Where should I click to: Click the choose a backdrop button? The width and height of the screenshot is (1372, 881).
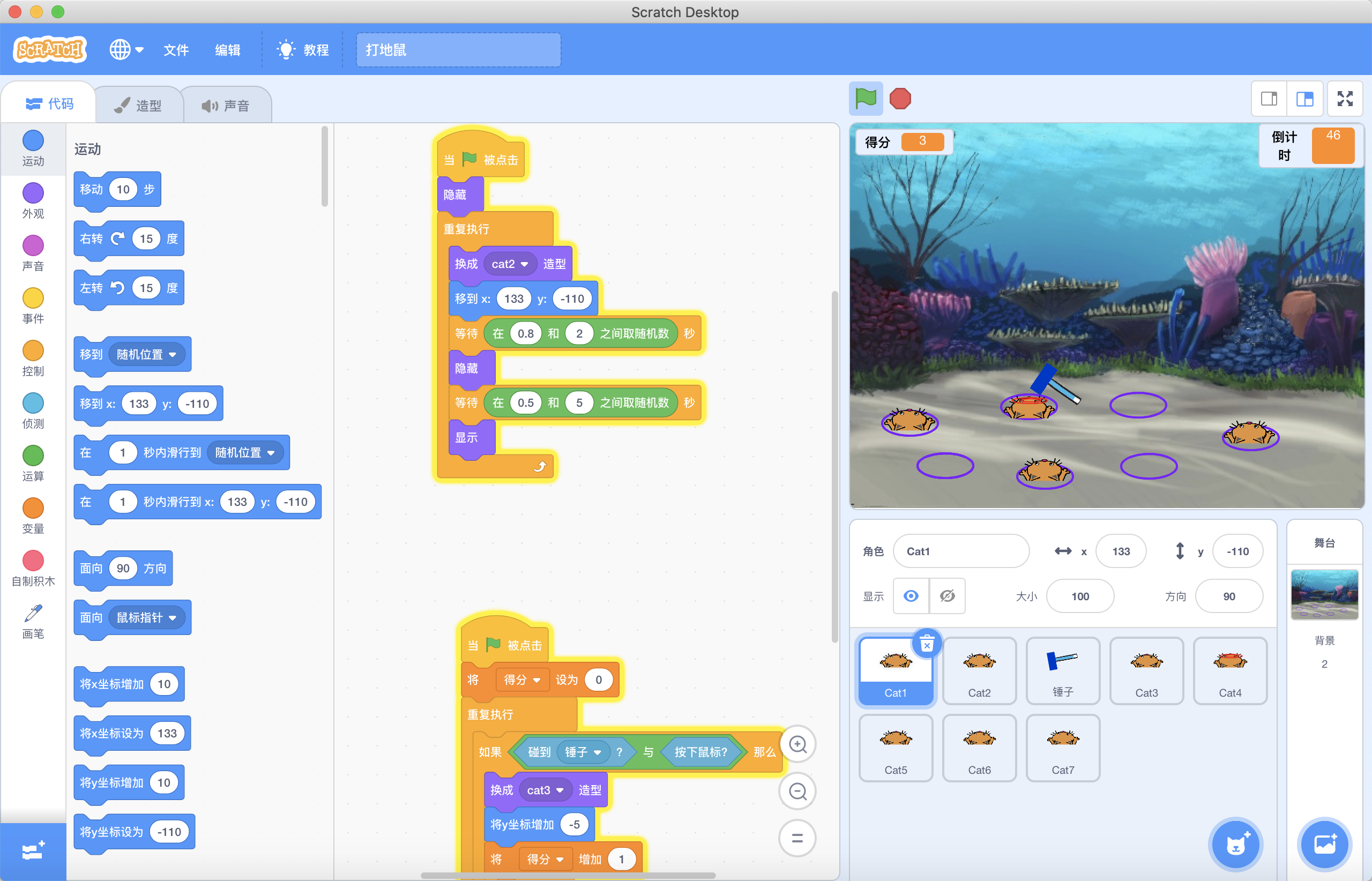1324,845
